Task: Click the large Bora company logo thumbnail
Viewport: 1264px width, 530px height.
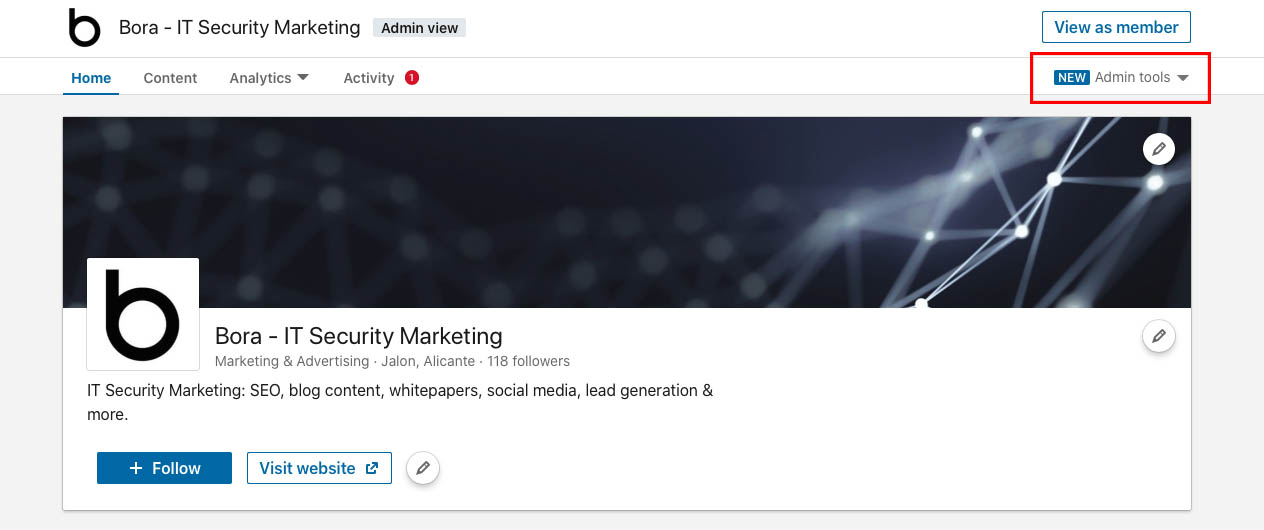Action: coord(143,314)
